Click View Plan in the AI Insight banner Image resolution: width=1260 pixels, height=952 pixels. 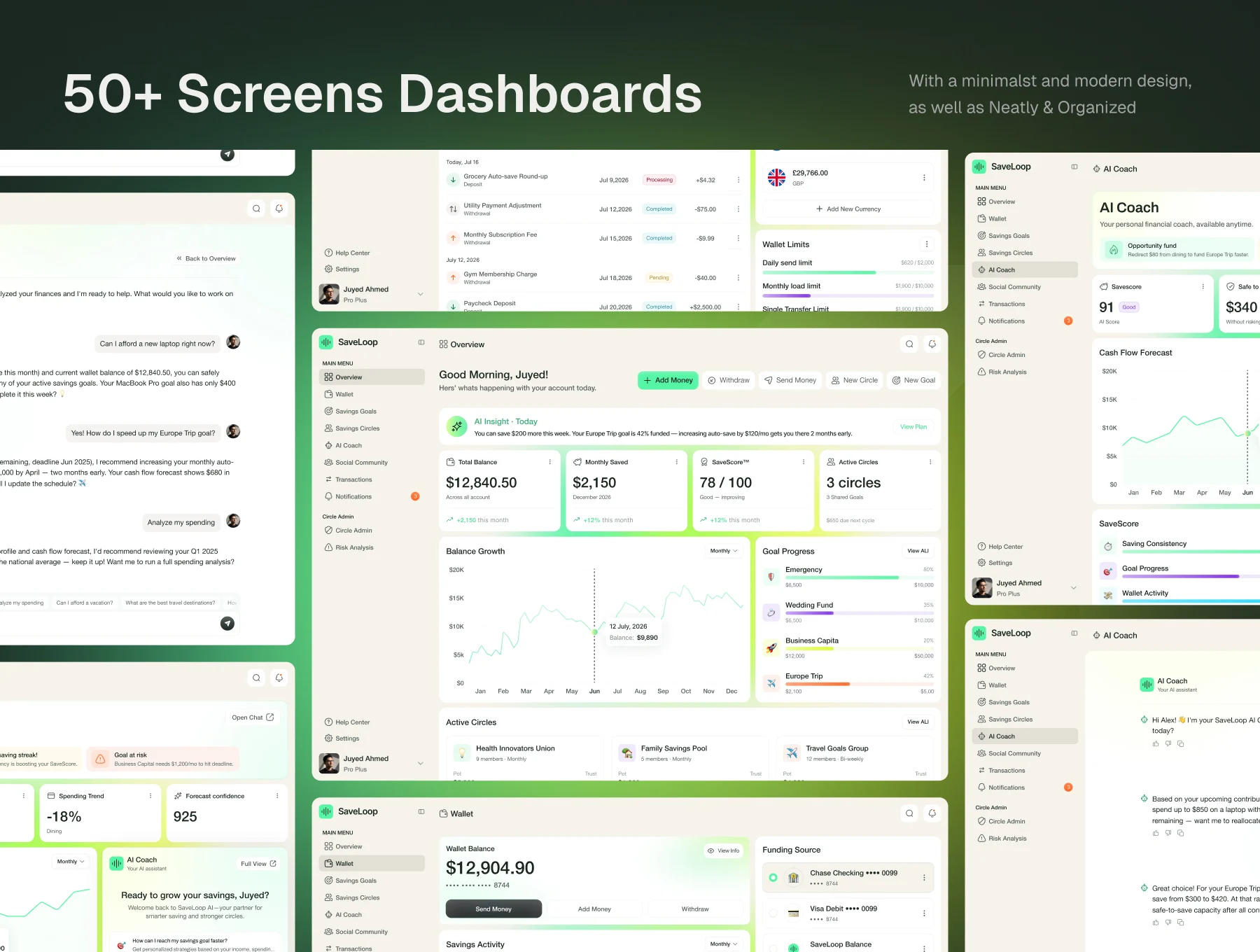[913, 427]
